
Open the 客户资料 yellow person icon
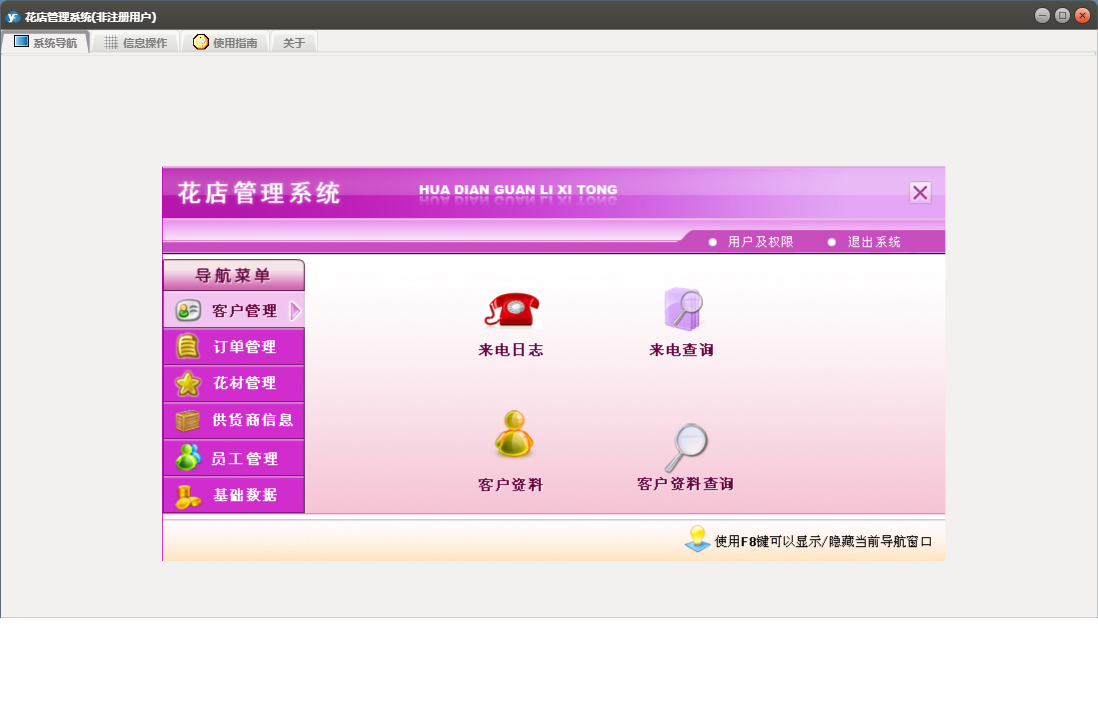tap(513, 435)
